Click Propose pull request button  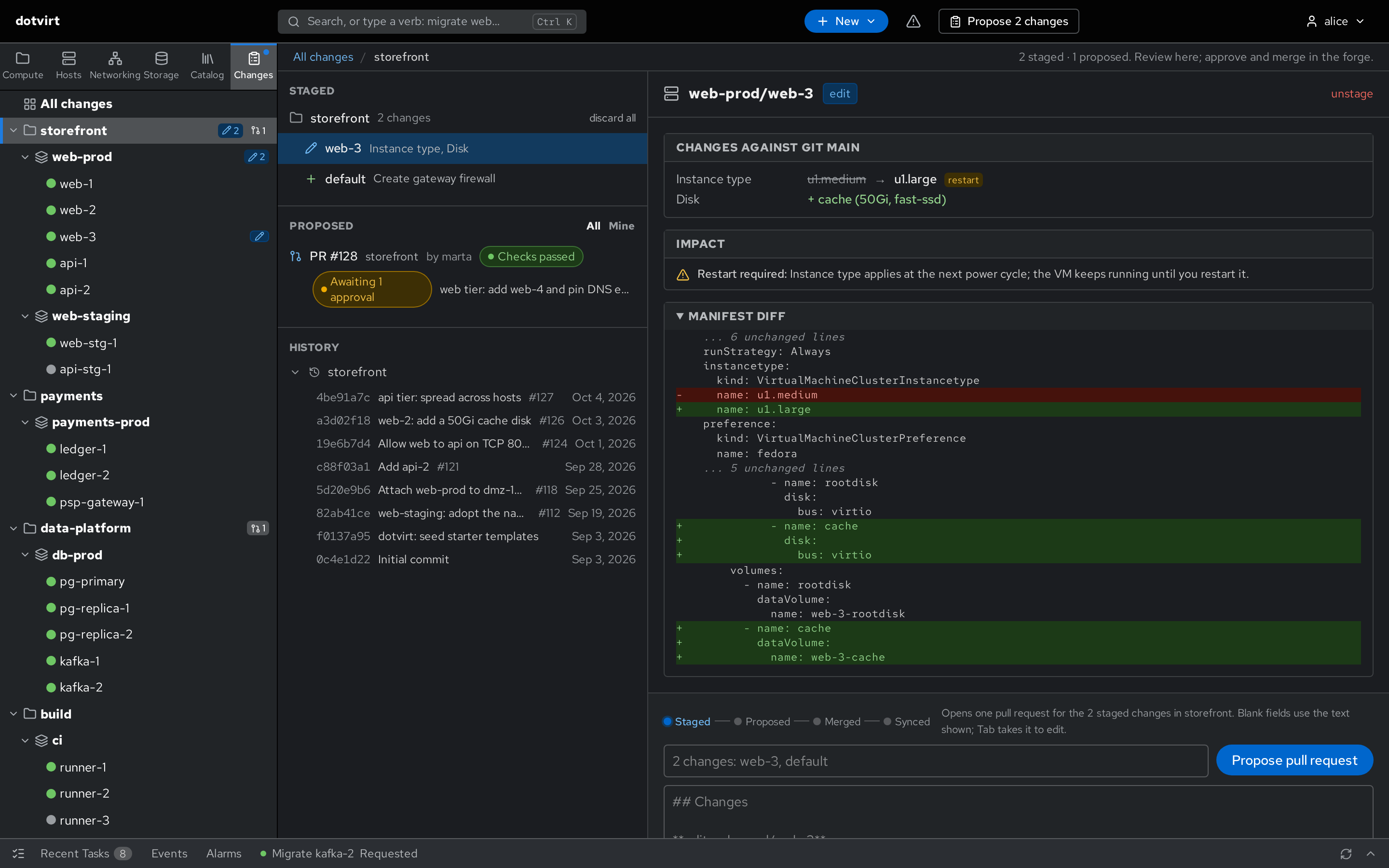pyautogui.click(x=1294, y=760)
